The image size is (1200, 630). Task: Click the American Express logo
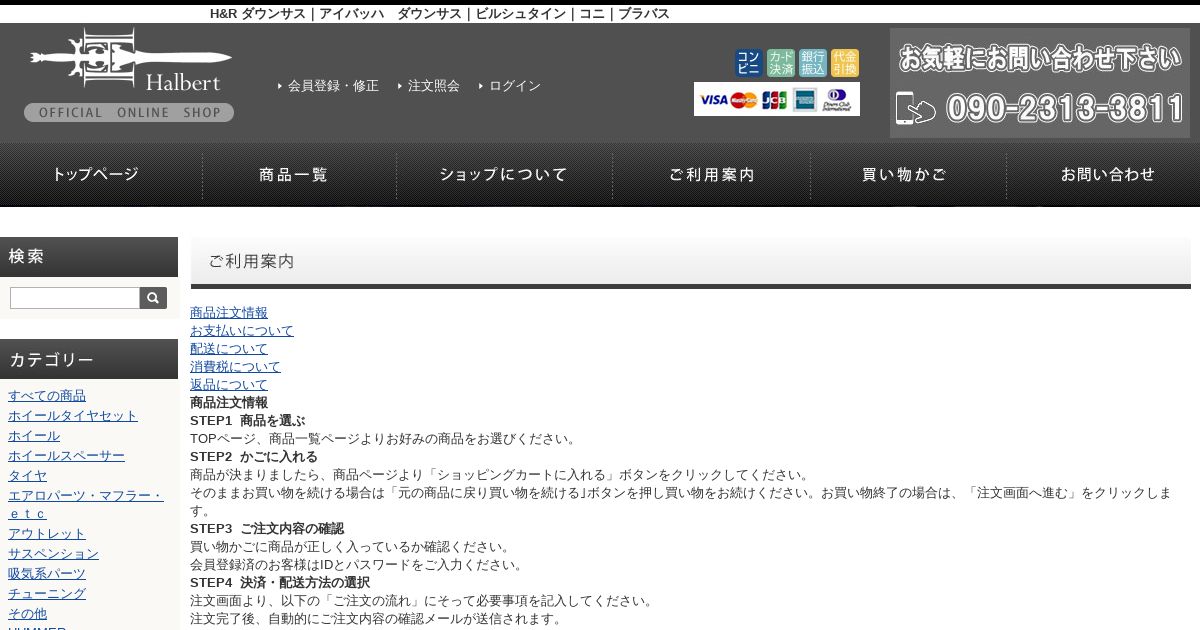pos(805,100)
